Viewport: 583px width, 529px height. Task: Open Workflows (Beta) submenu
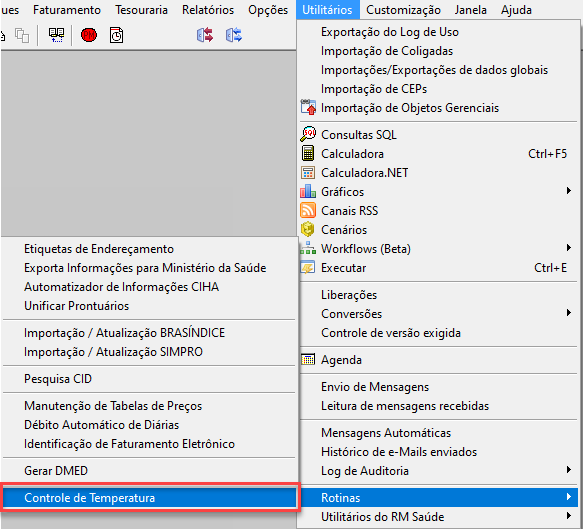pyautogui.click(x=438, y=248)
